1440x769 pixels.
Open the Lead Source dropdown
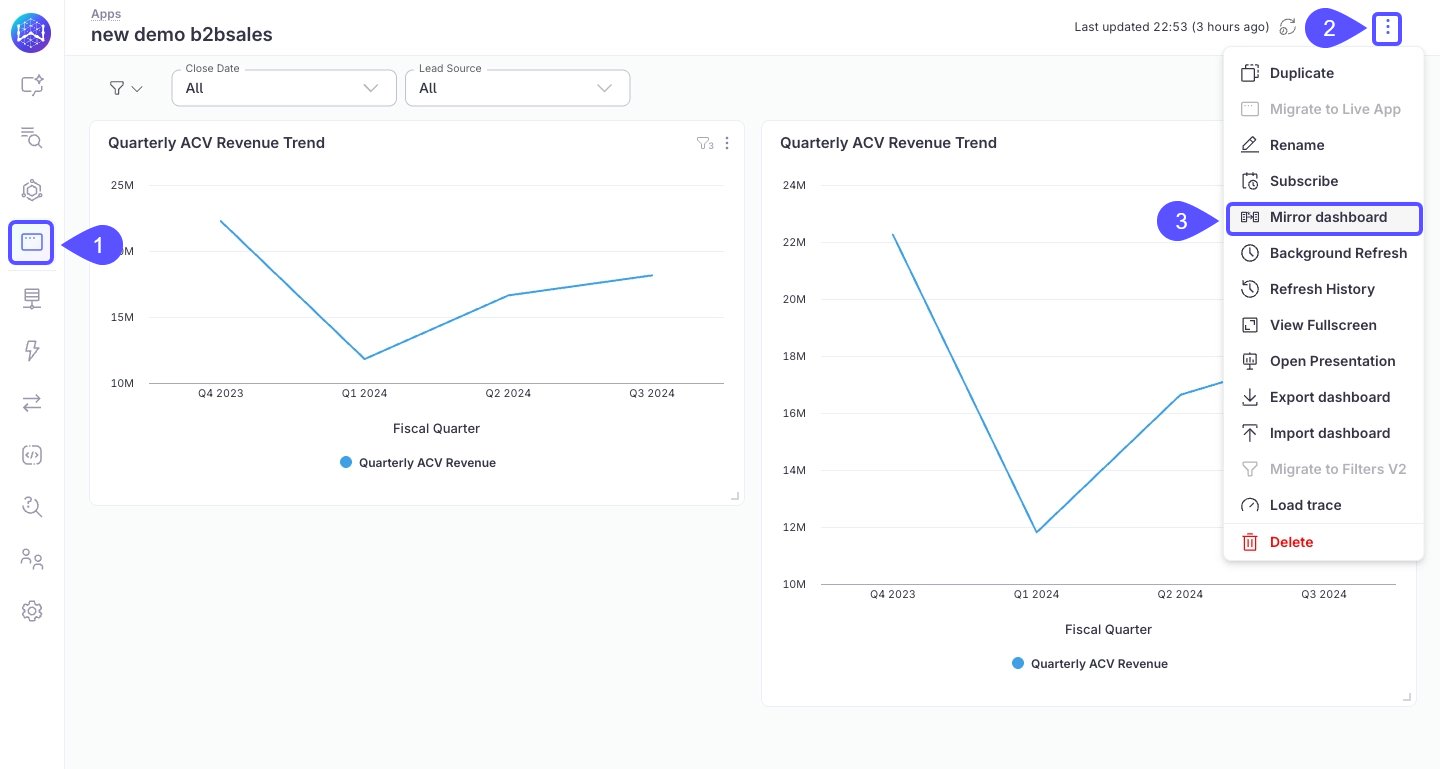click(x=517, y=88)
